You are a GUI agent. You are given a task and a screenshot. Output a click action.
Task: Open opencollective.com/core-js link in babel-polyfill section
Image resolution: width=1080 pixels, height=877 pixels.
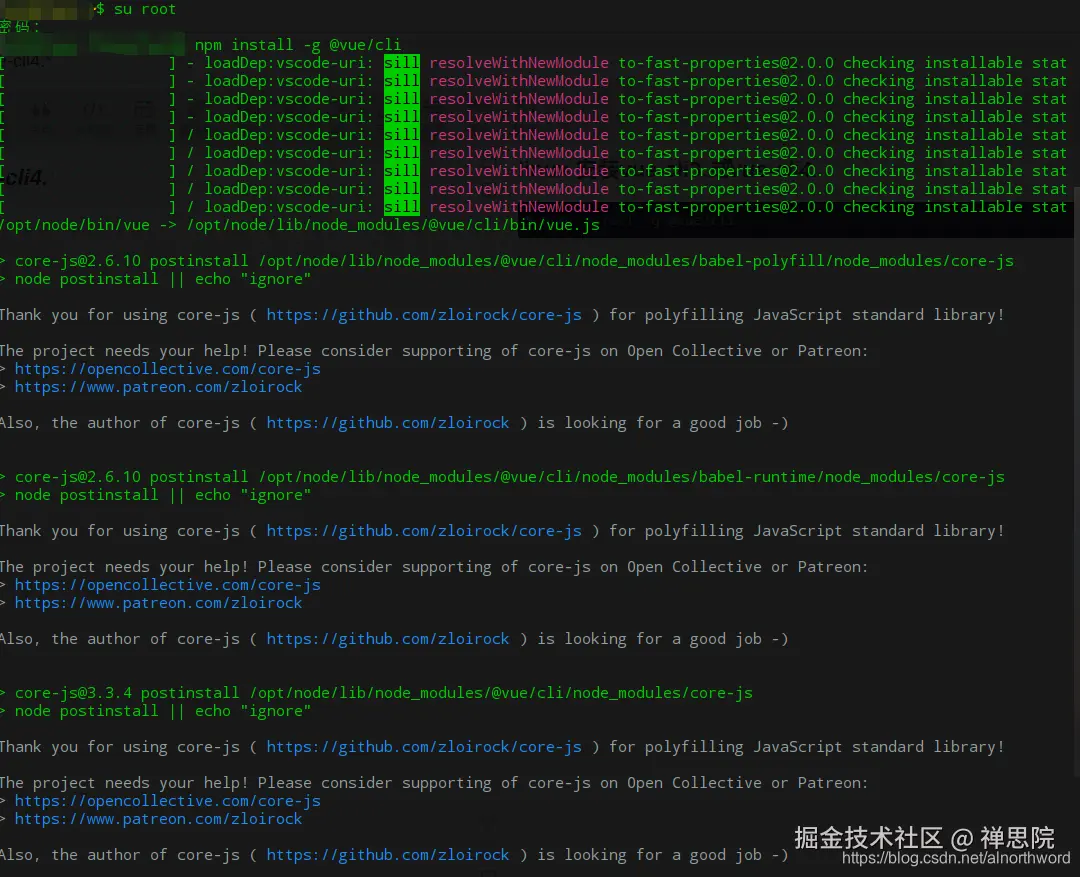click(x=168, y=369)
